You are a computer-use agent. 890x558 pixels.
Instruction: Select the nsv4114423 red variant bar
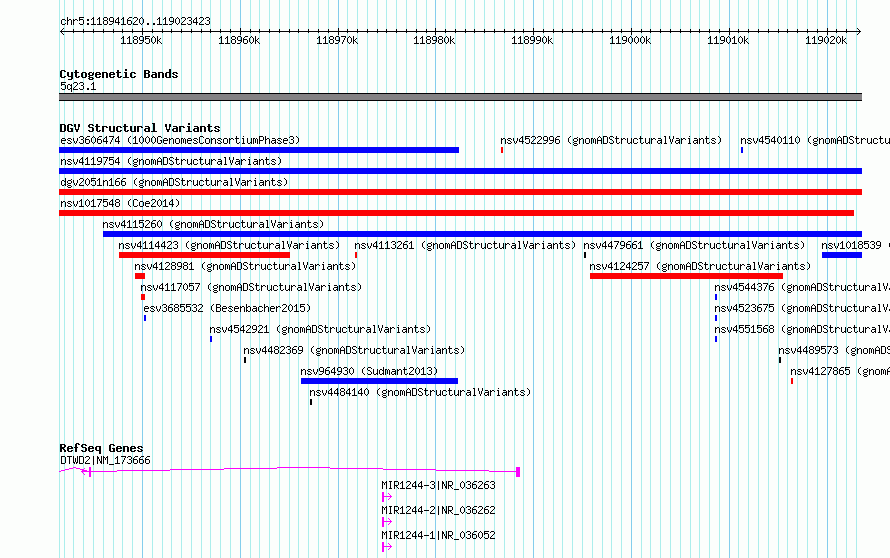(204, 255)
